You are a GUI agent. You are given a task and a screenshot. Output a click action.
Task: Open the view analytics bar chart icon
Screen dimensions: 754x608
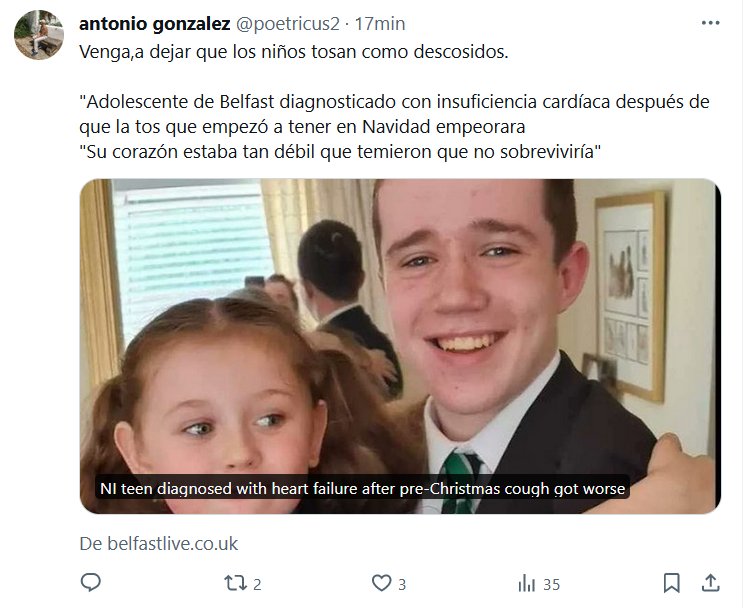click(x=527, y=583)
